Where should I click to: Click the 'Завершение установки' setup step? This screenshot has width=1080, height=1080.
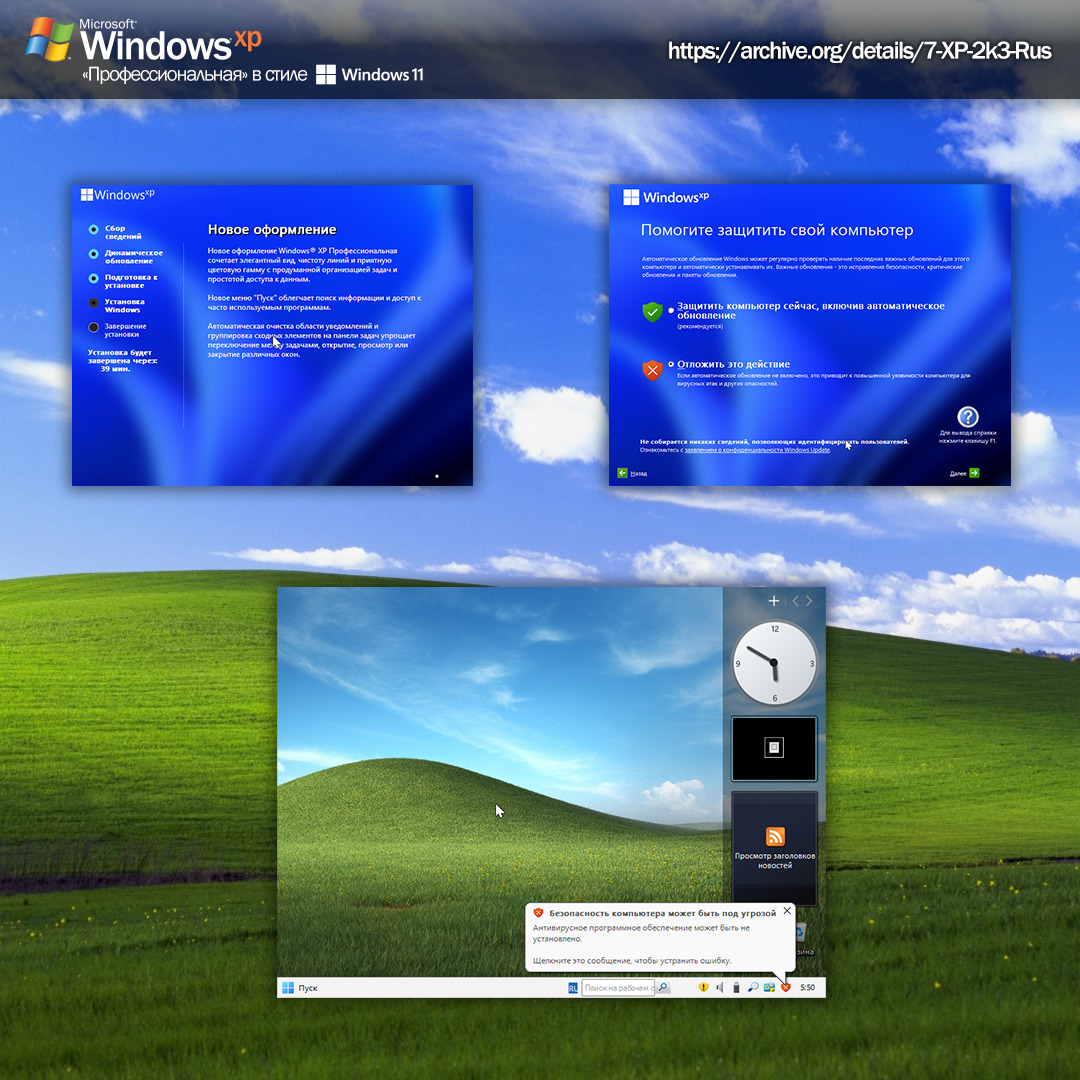point(117,330)
